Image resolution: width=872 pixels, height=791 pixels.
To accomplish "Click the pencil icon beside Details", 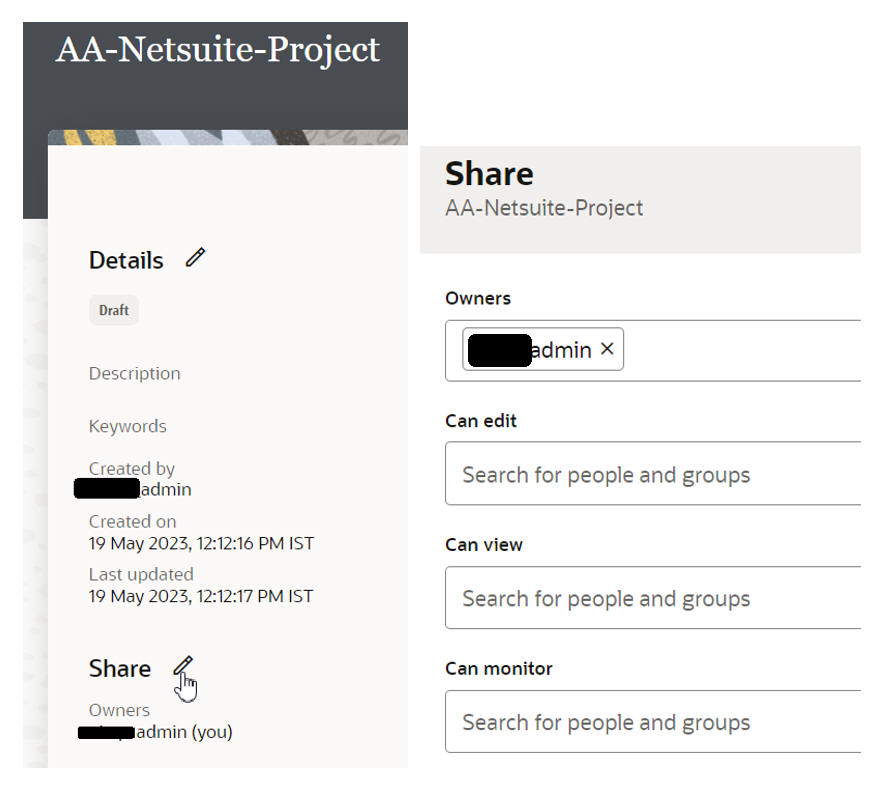I will (195, 258).
